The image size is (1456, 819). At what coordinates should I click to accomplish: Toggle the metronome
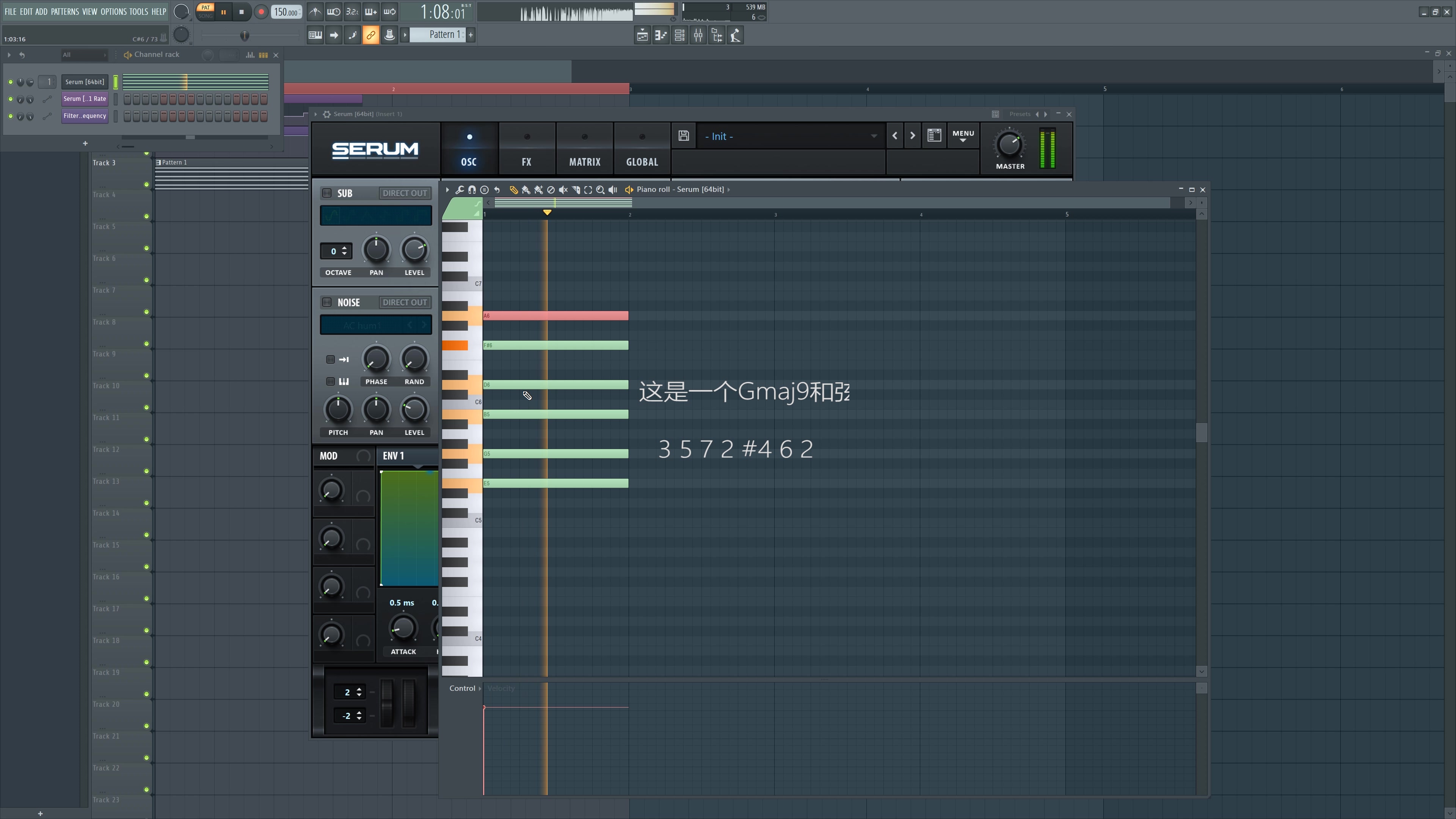[315, 11]
